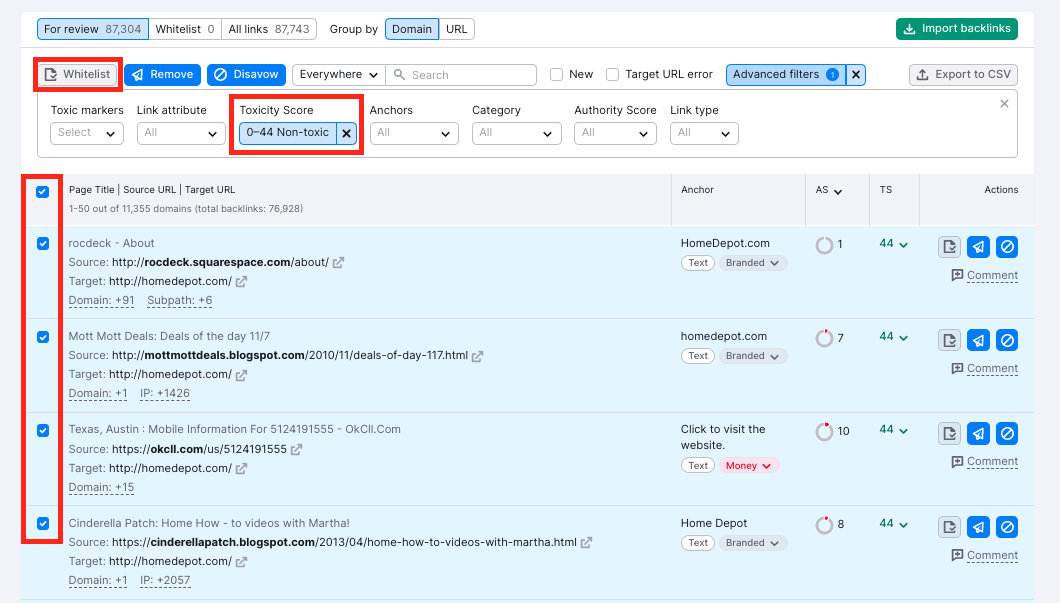
Task: Click remove icon in Cinderella Patch row
Action: 978,527
